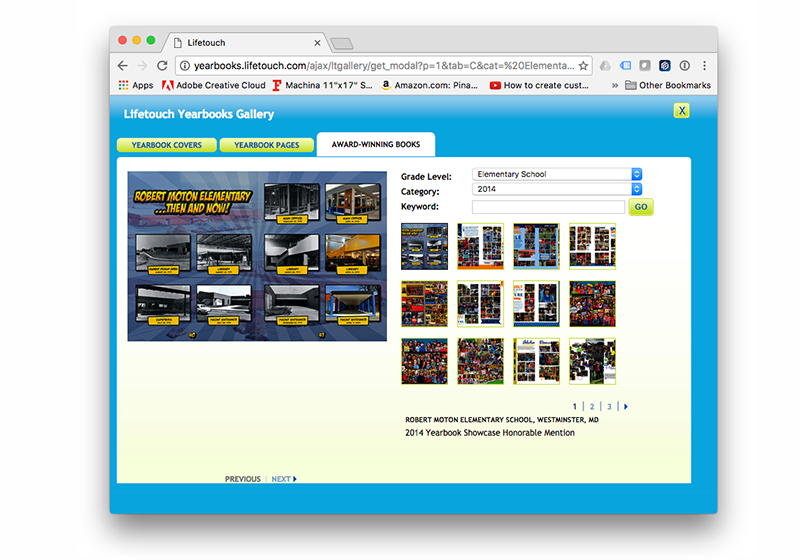Image resolution: width=800 pixels, height=560 pixels.
Task: Focus the Keyword input field
Action: 548,207
